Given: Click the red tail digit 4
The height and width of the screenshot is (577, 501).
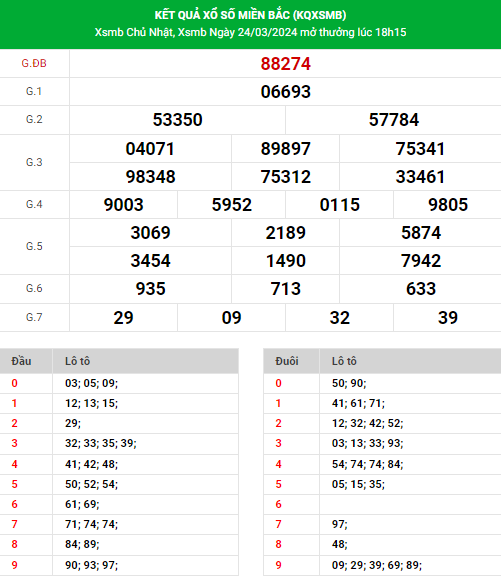Looking at the screenshot, I should click(x=278, y=464).
